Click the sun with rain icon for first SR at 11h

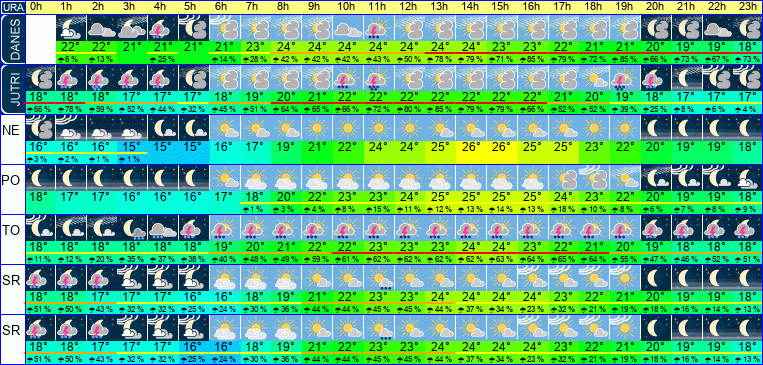click(x=378, y=278)
